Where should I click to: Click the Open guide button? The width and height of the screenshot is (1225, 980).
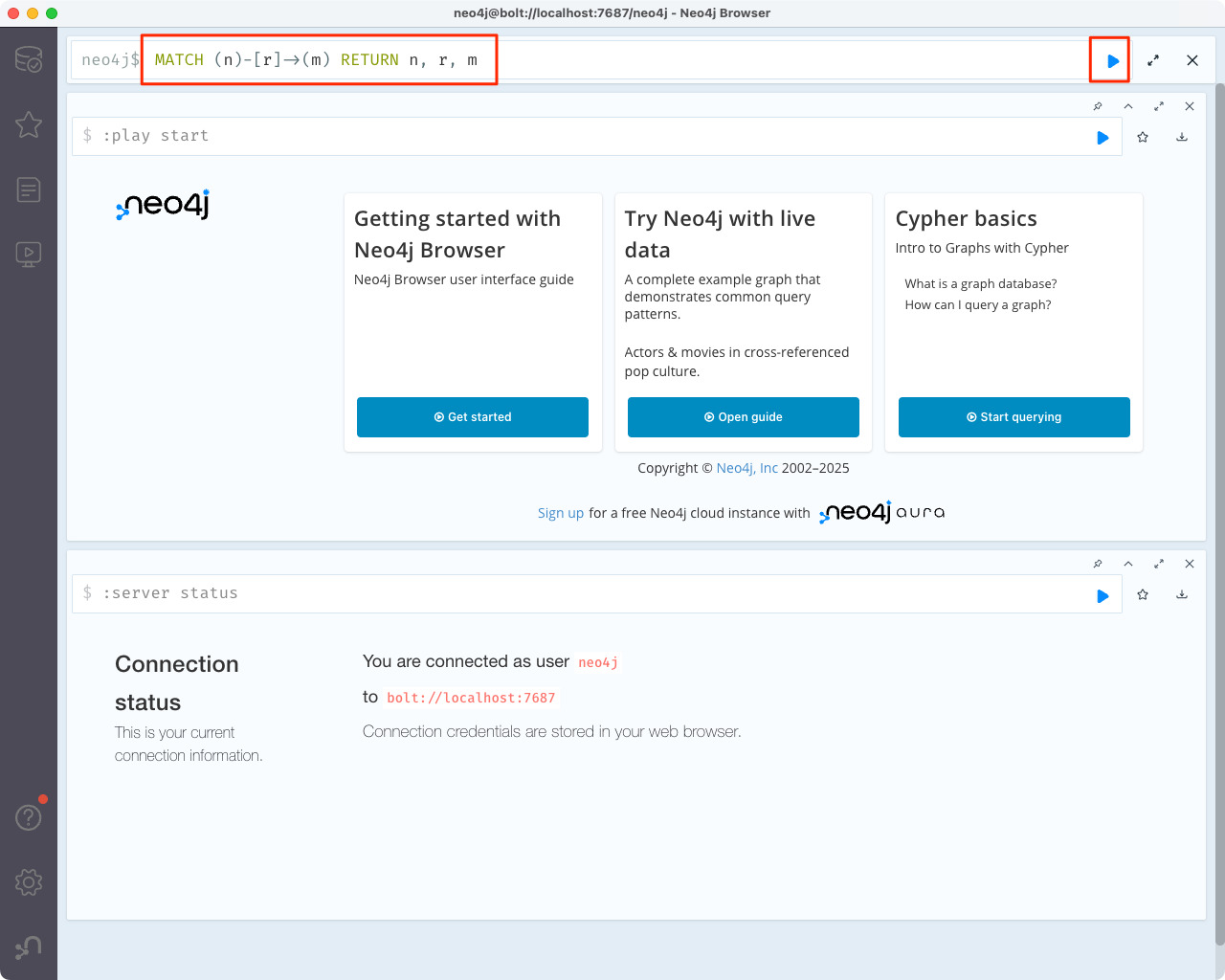click(x=744, y=417)
